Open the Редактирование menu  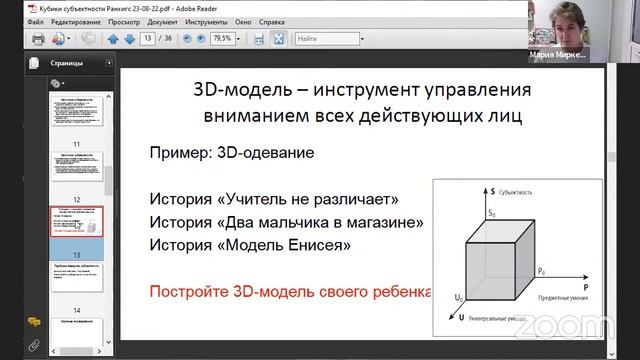(76, 22)
